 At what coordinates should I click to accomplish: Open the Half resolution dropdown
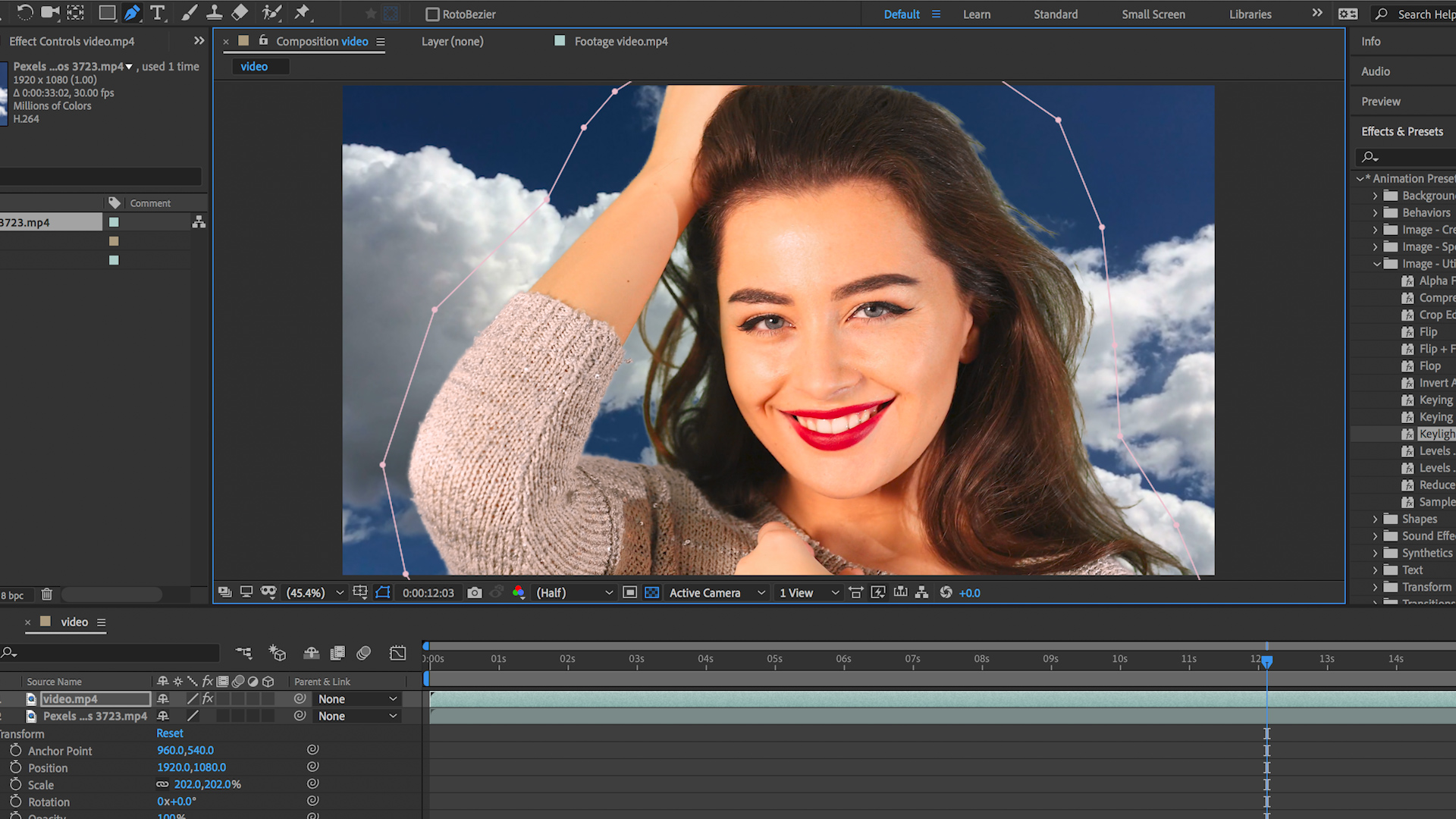tap(574, 593)
